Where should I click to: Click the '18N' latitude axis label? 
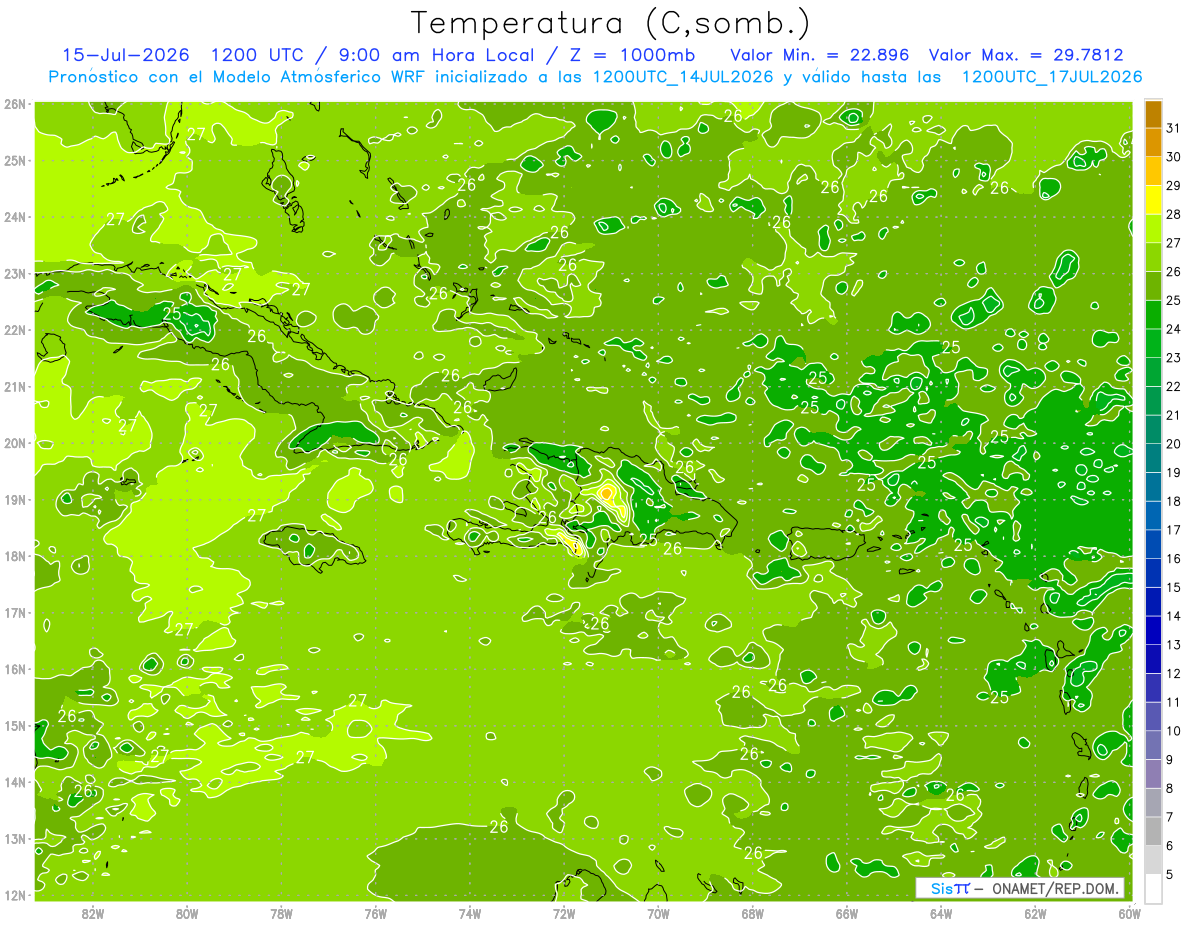click(15, 556)
